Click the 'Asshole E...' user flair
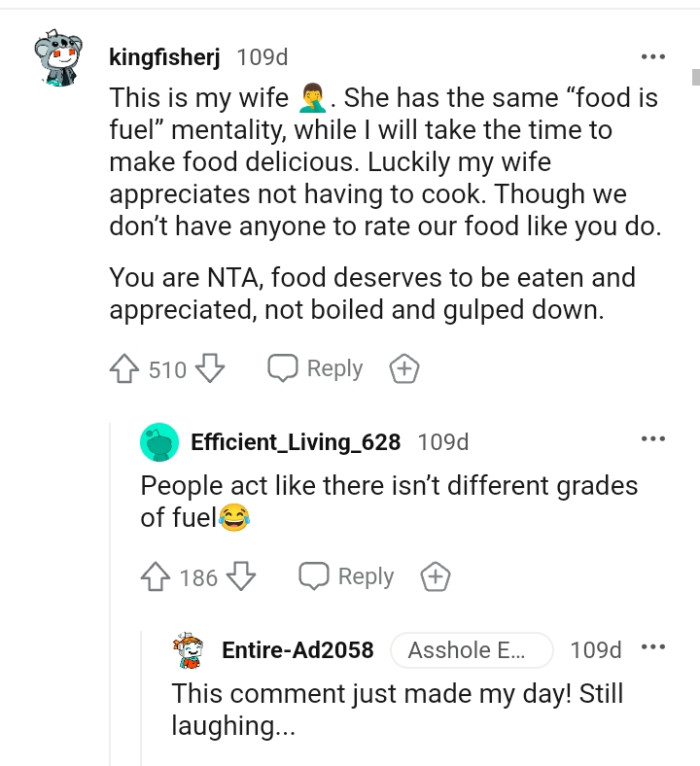 (x=470, y=650)
